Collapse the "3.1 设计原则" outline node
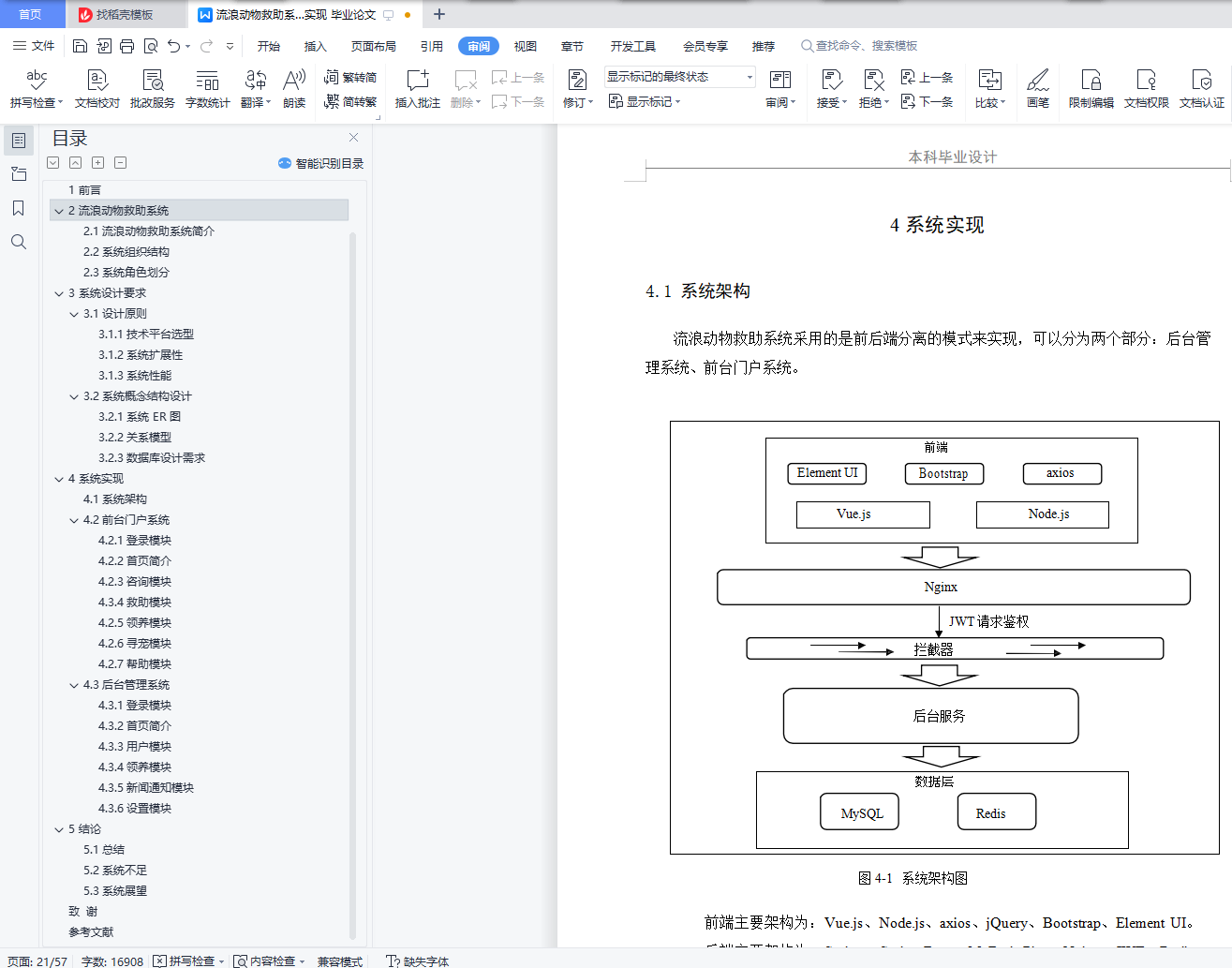The height and width of the screenshot is (968, 1232). tap(74, 314)
